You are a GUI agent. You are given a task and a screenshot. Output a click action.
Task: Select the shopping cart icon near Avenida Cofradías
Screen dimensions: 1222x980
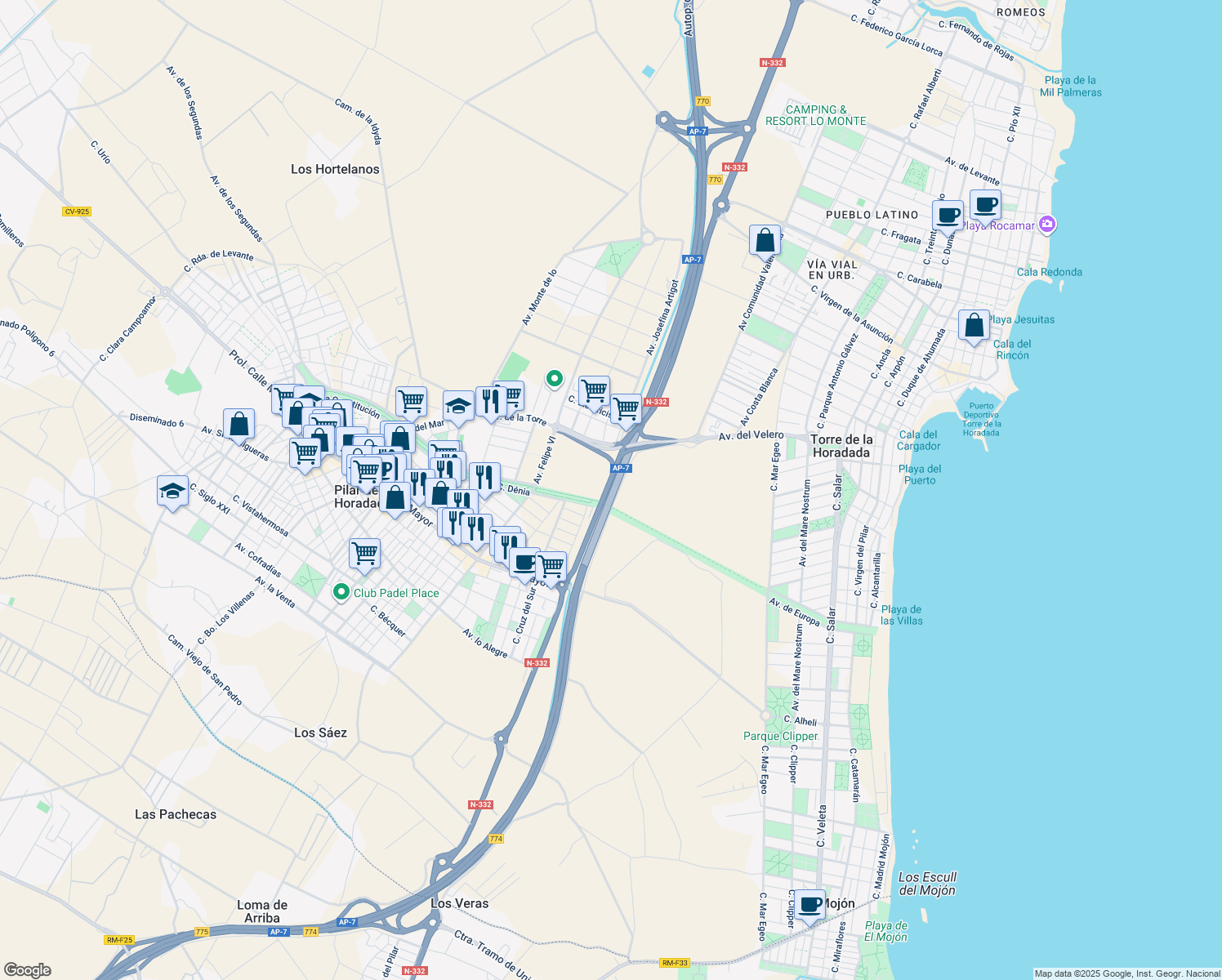click(364, 553)
